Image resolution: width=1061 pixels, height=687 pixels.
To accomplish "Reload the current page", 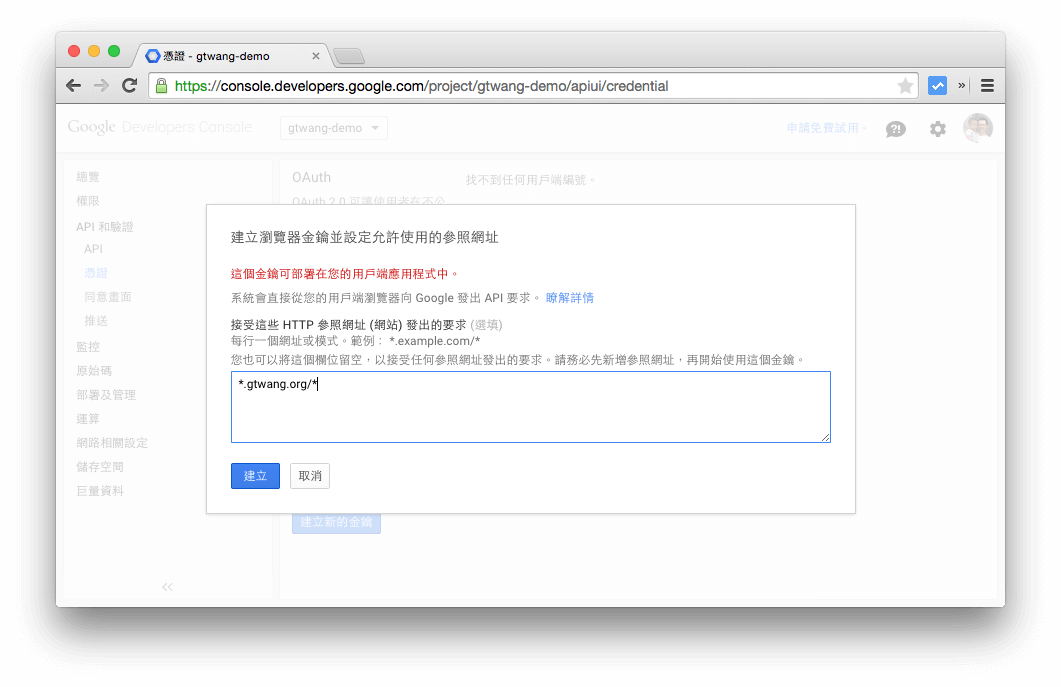I will [129, 85].
